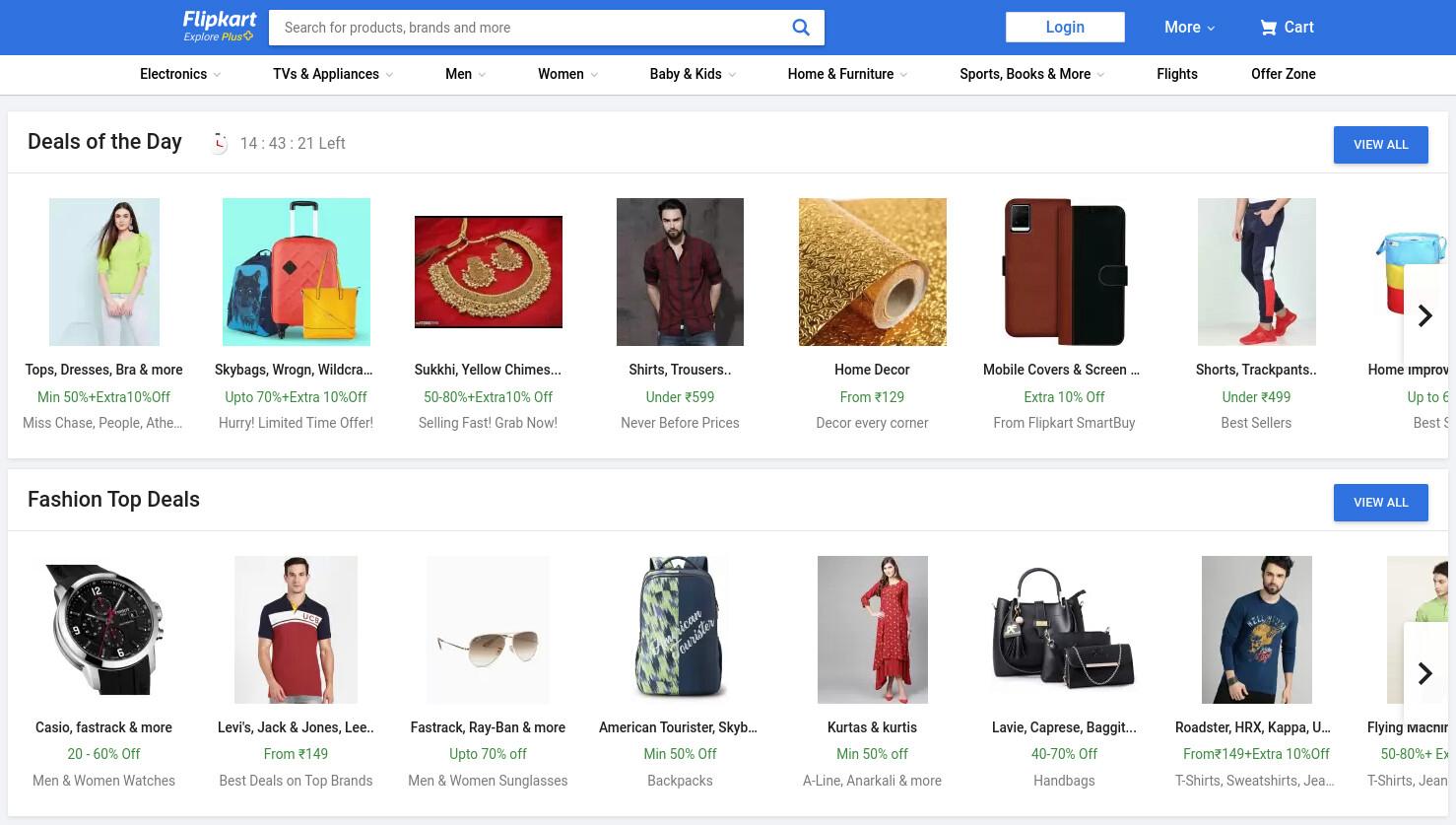1456x825 pixels.
Task: View all Deals of the Day
Action: (1381, 145)
